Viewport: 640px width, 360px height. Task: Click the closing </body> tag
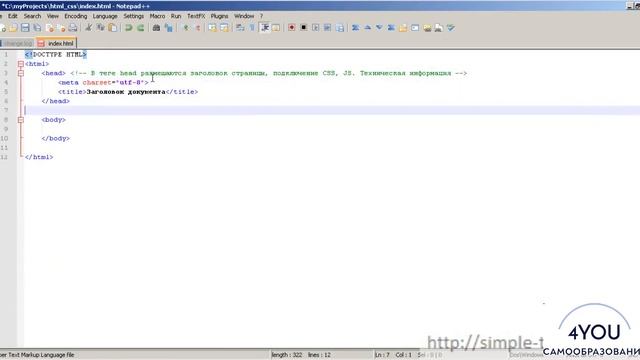point(56,138)
